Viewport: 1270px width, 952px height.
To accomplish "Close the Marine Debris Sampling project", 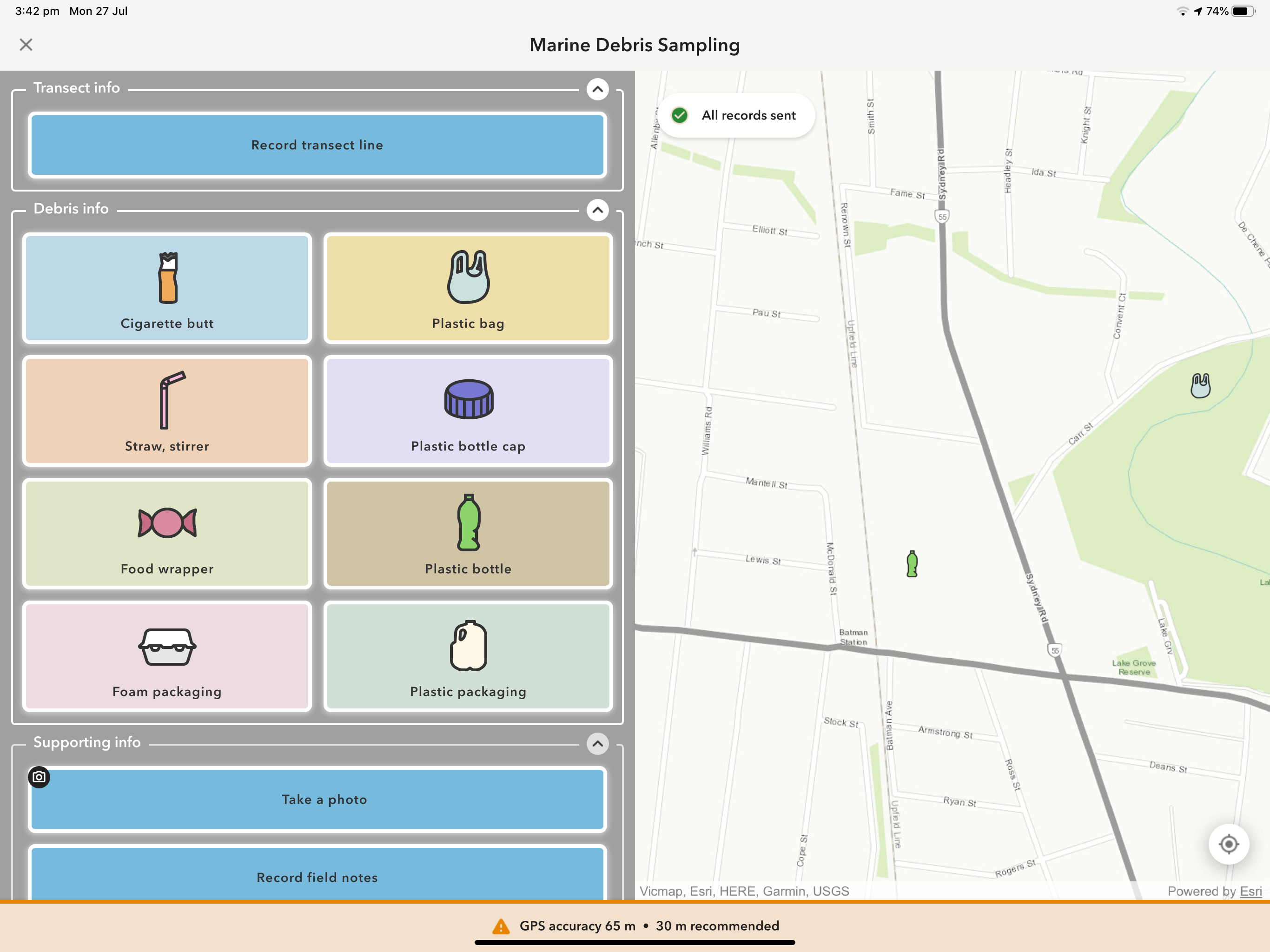I will (26, 45).
